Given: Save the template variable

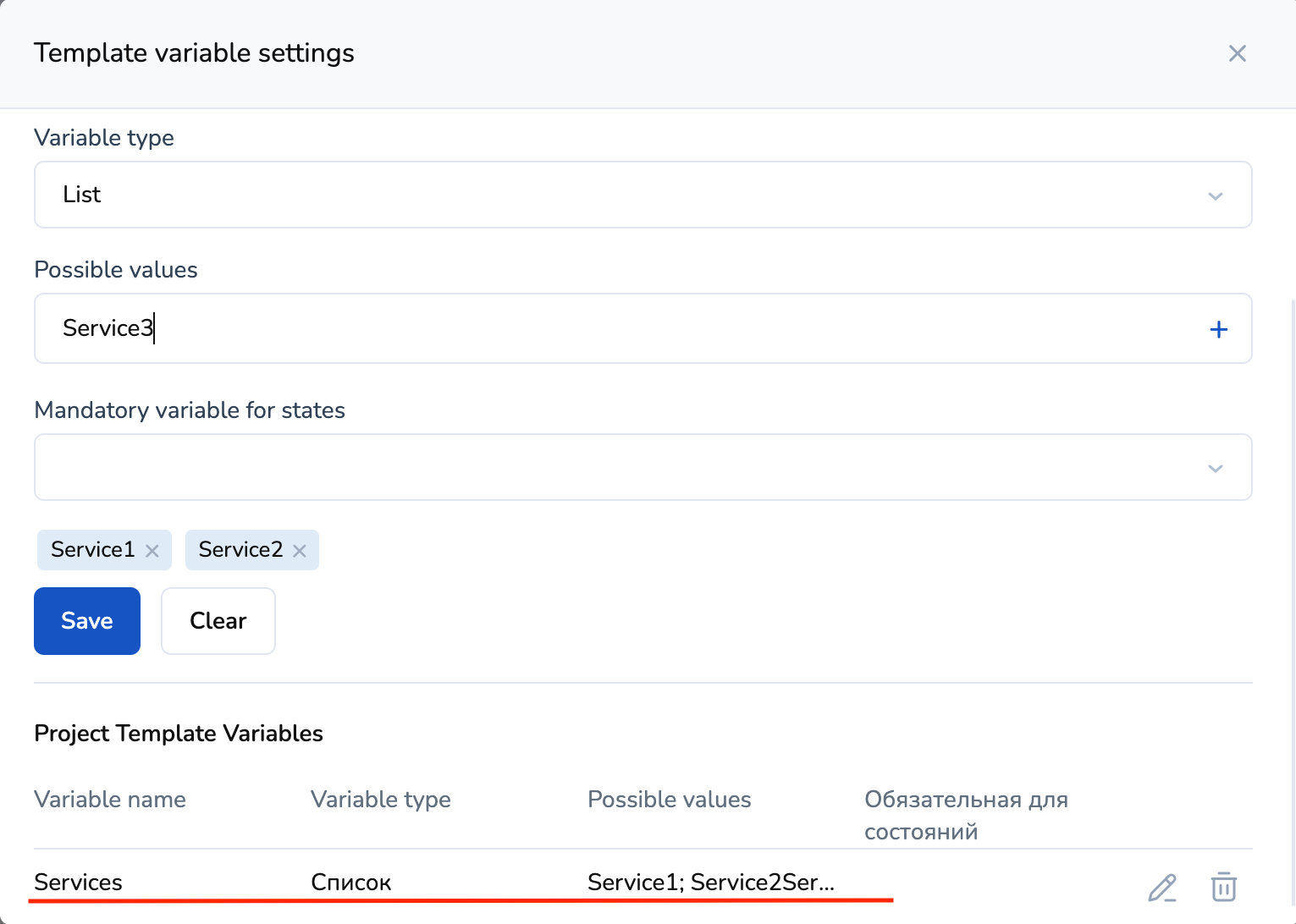Looking at the screenshot, I should (87, 621).
